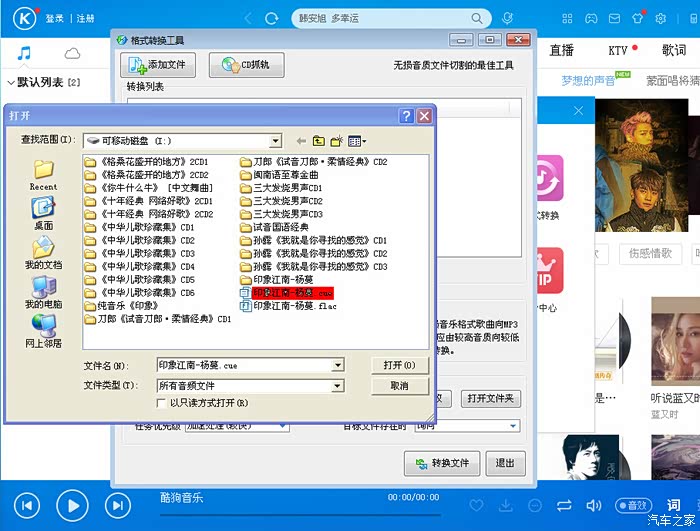Open the 文件类型 file type dropdown
700x531 pixels.
pos(337,386)
